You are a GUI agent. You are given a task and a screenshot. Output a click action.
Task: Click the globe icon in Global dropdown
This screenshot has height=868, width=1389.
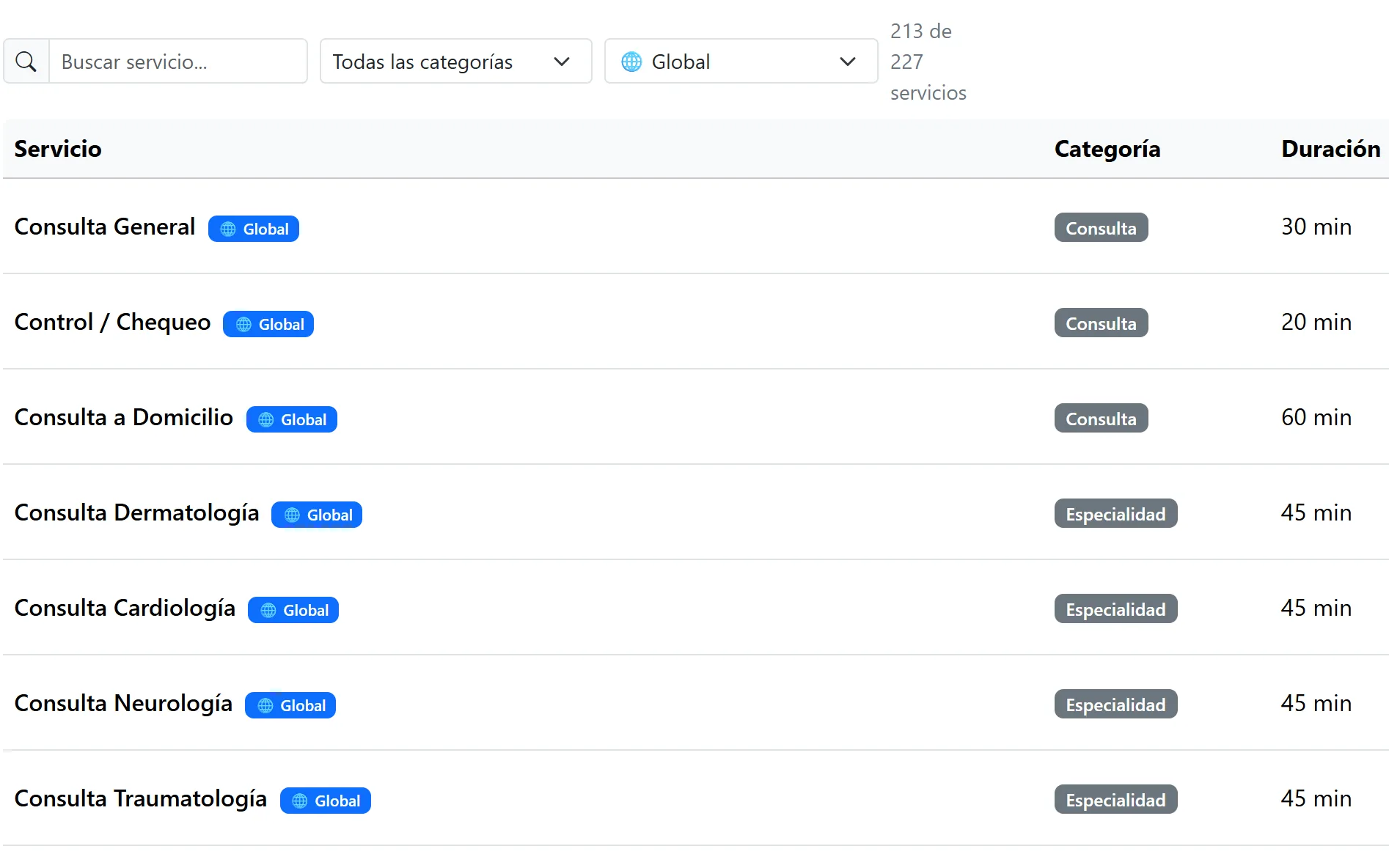[x=631, y=62]
